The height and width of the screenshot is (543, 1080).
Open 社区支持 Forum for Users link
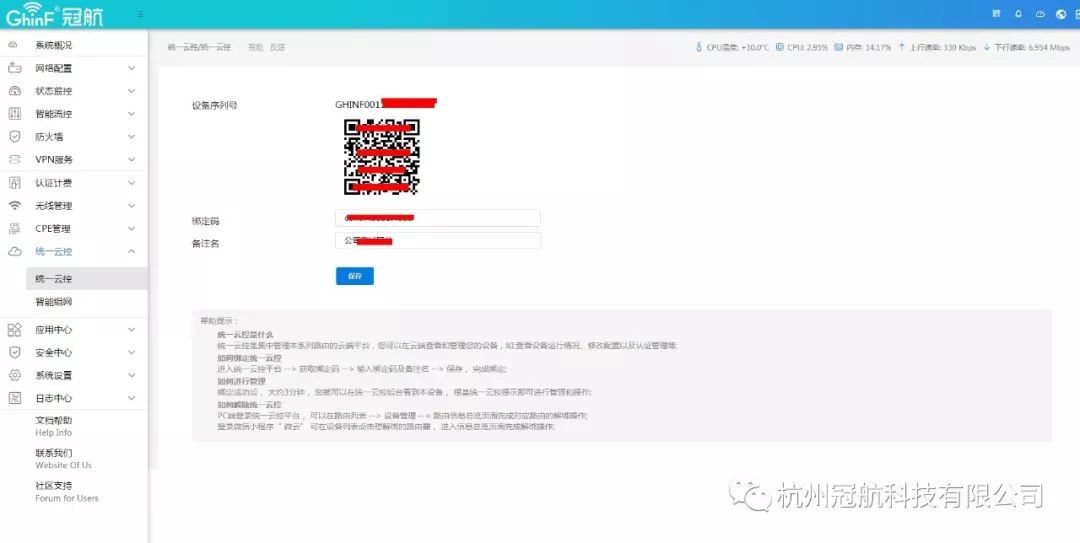tap(67, 491)
